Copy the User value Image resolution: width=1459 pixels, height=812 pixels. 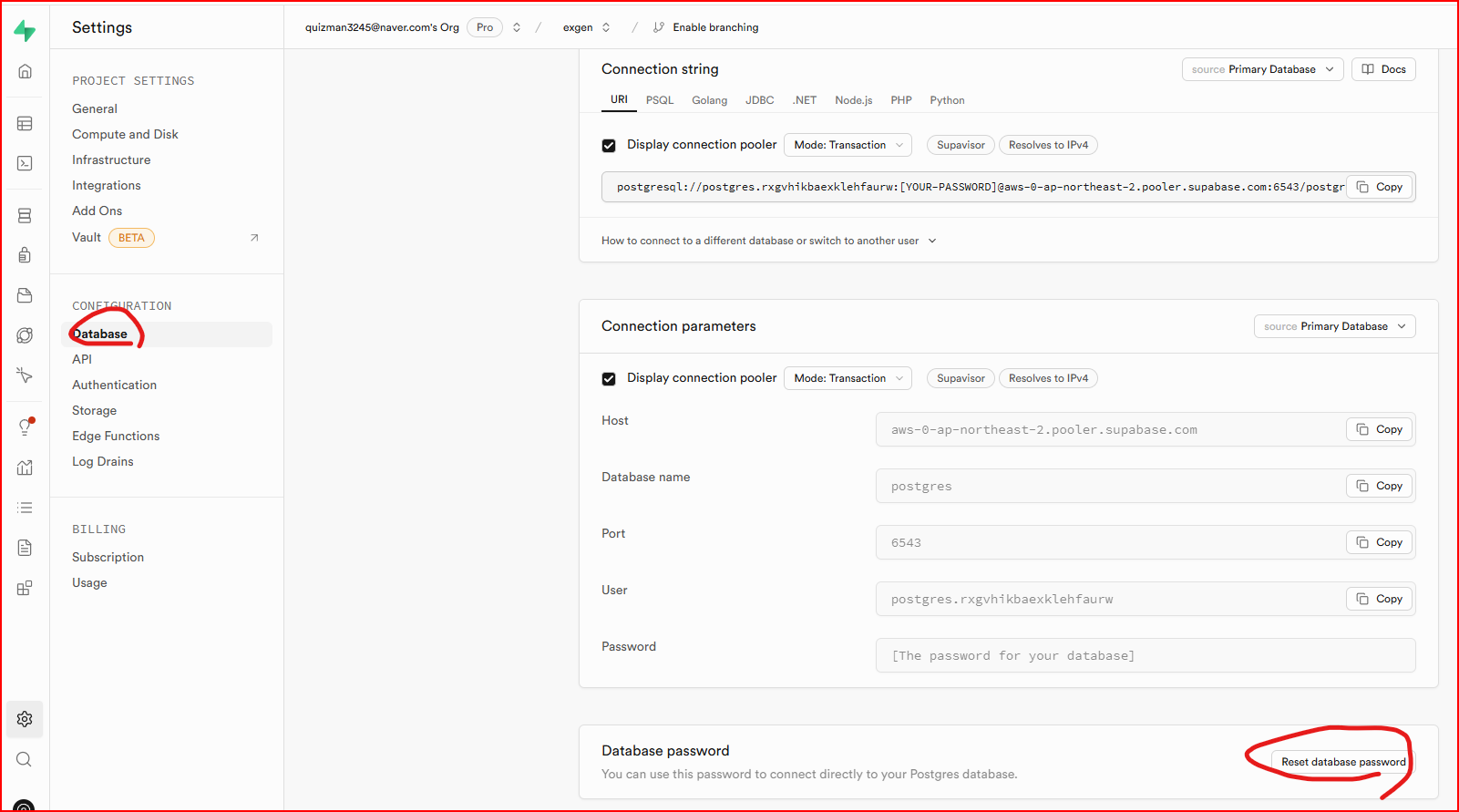(x=1379, y=599)
